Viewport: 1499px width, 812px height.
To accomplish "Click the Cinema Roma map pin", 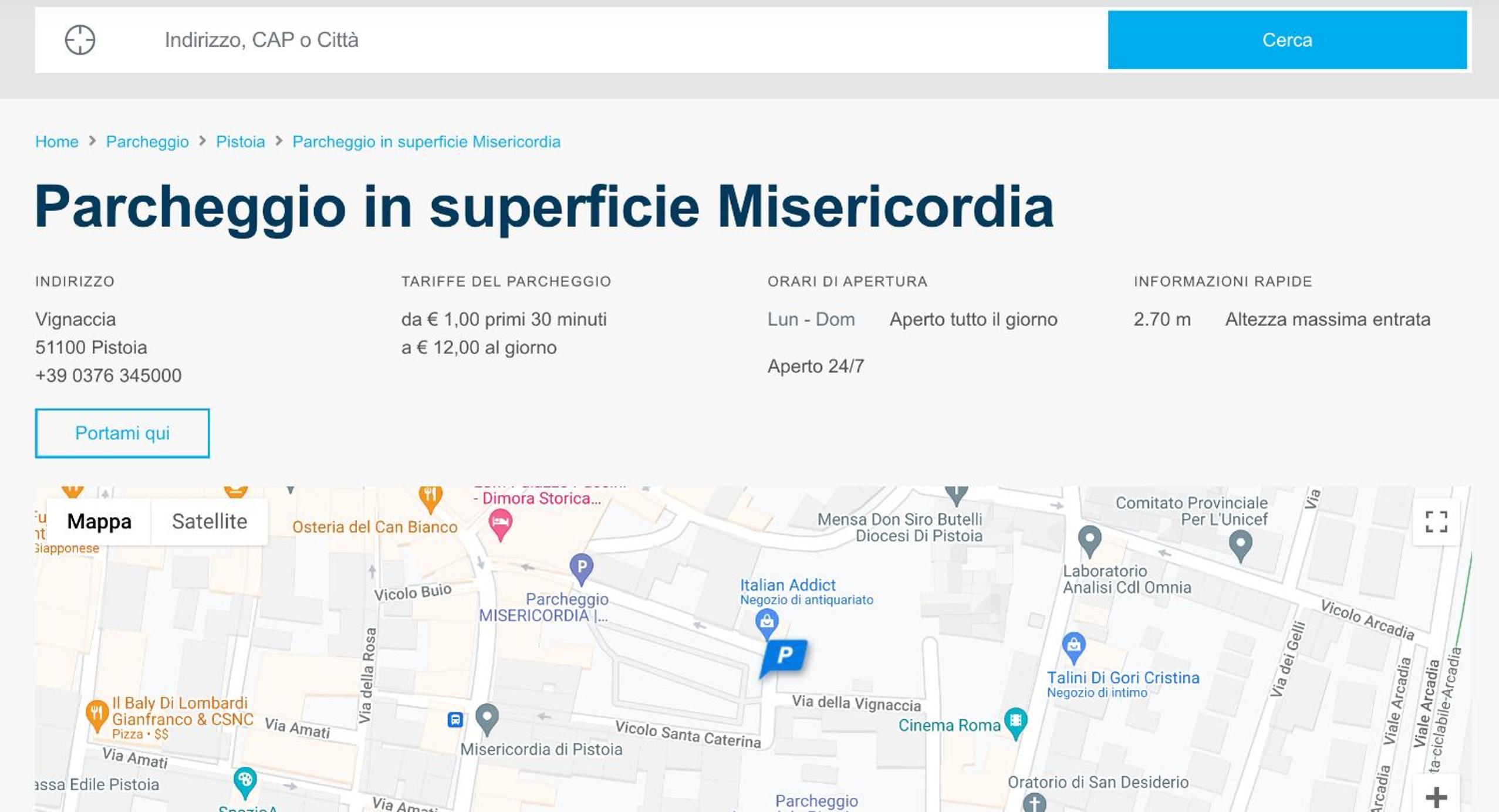I will coord(1015,724).
